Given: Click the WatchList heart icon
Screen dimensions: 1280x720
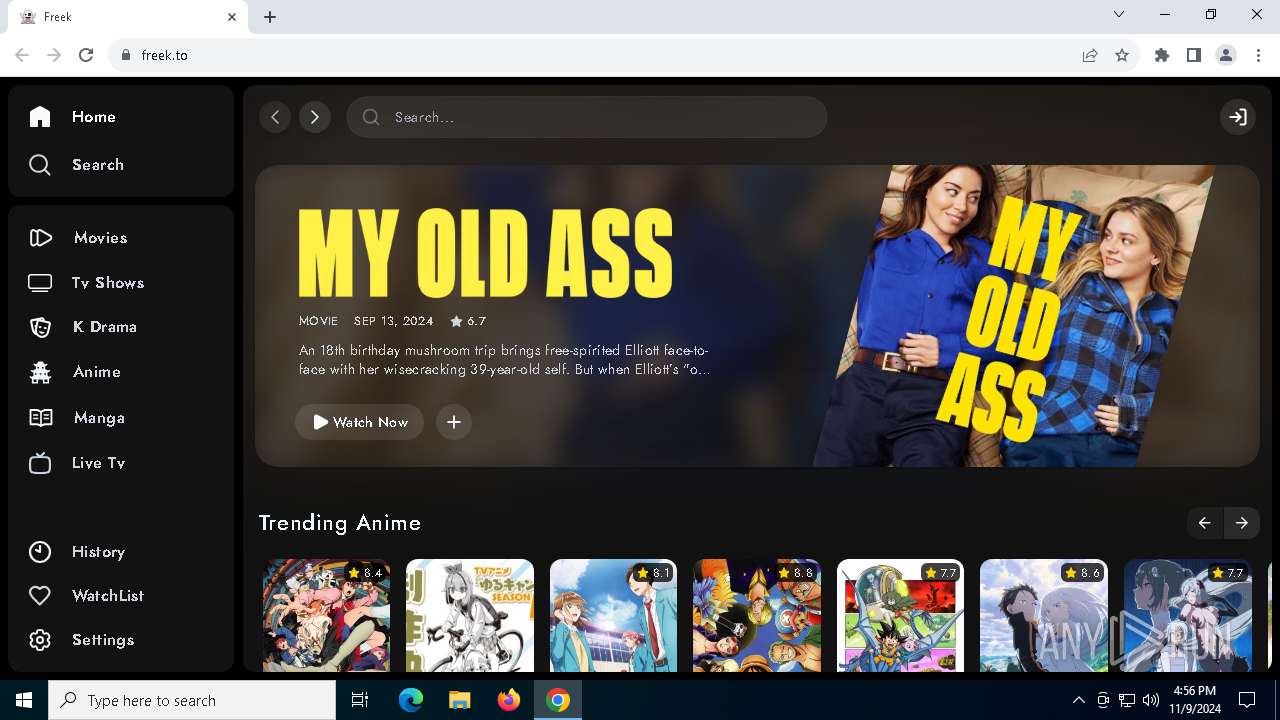Looking at the screenshot, I should point(40,596).
